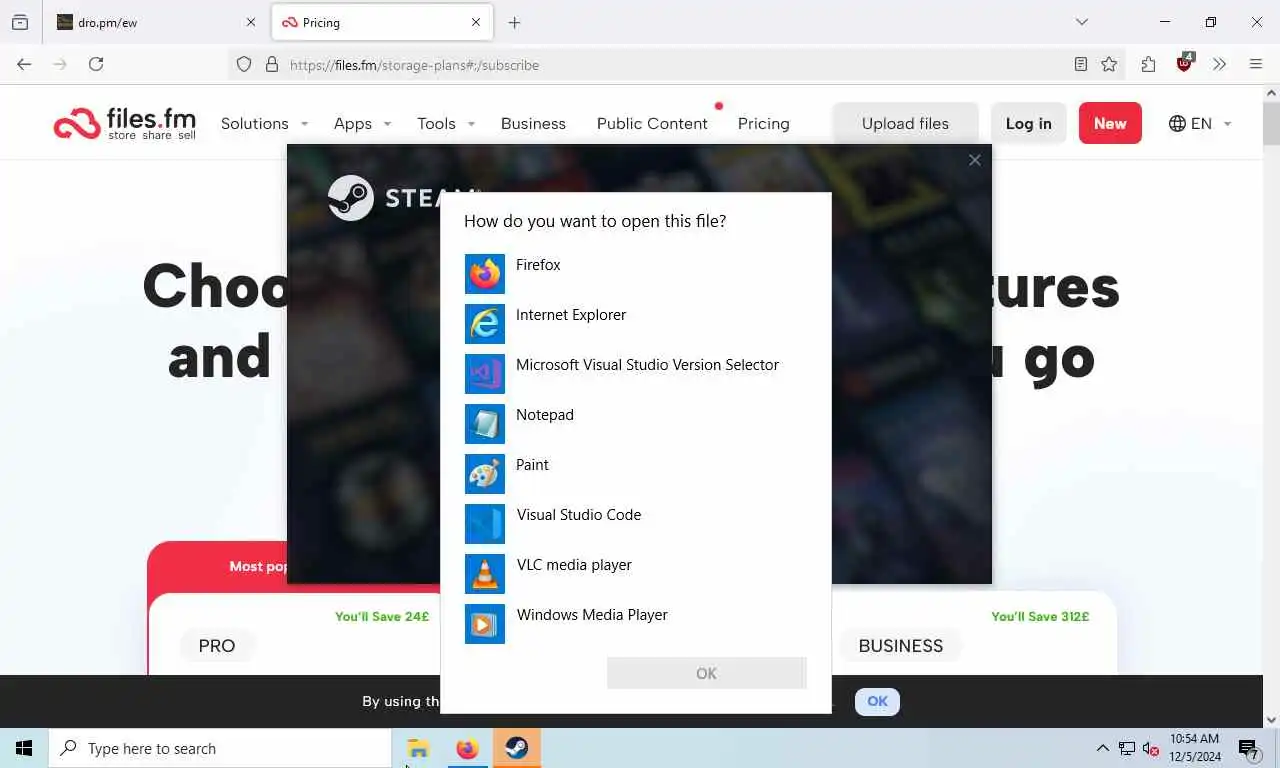Show hidden system tray icons
The height and width of the screenshot is (768, 1280).
(1102, 749)
